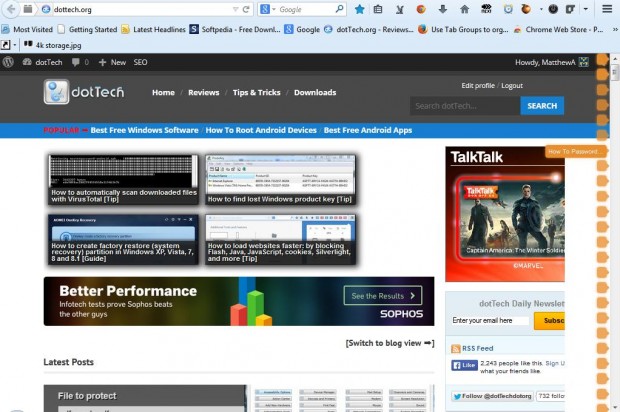Open the VirusTotal scan downloaded files article
This screenshot has width=620, height=412.
click(123, 180)
